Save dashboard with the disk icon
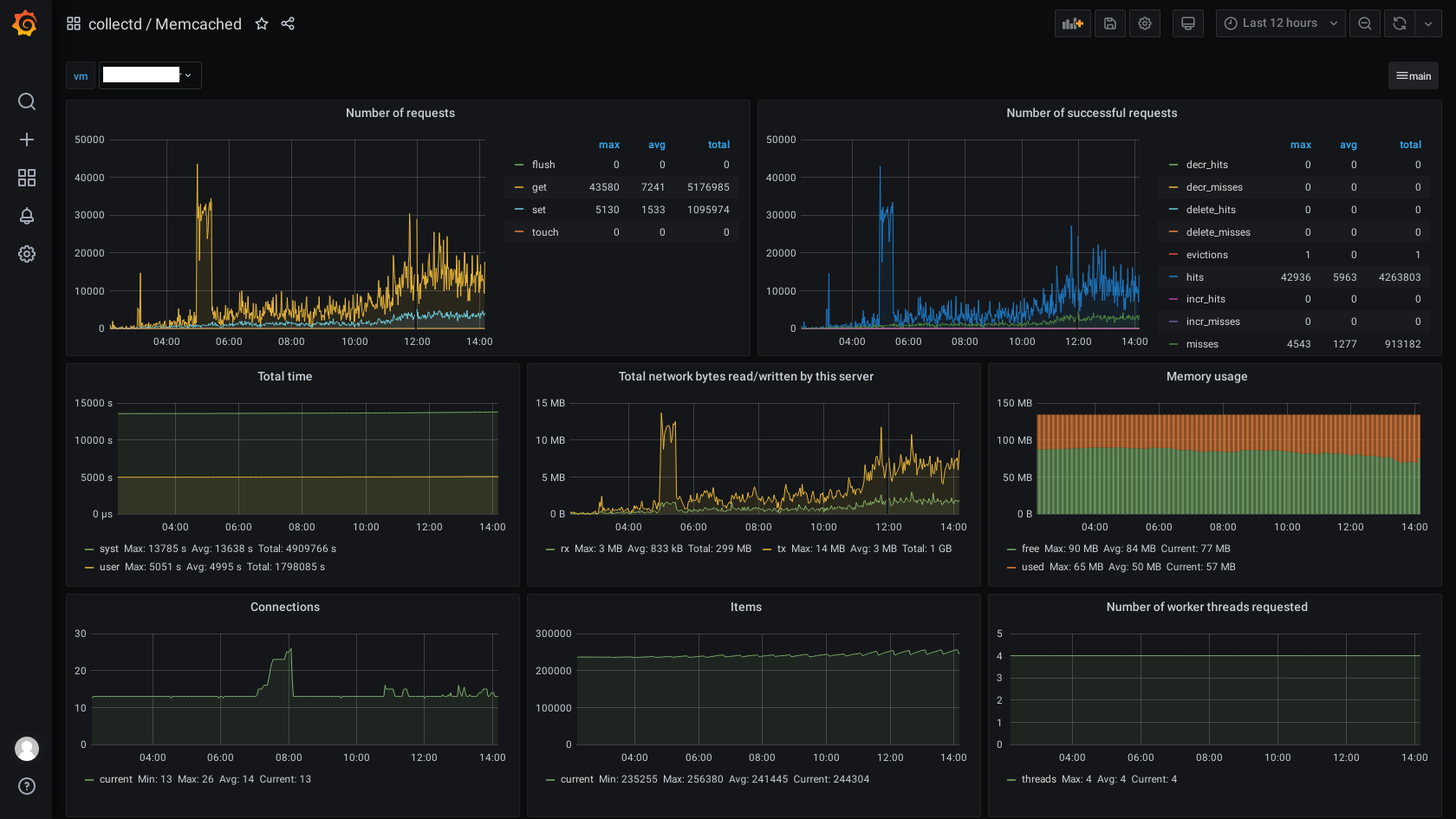This screenshot has width=1456, height=819. [x=1110, y=23]
